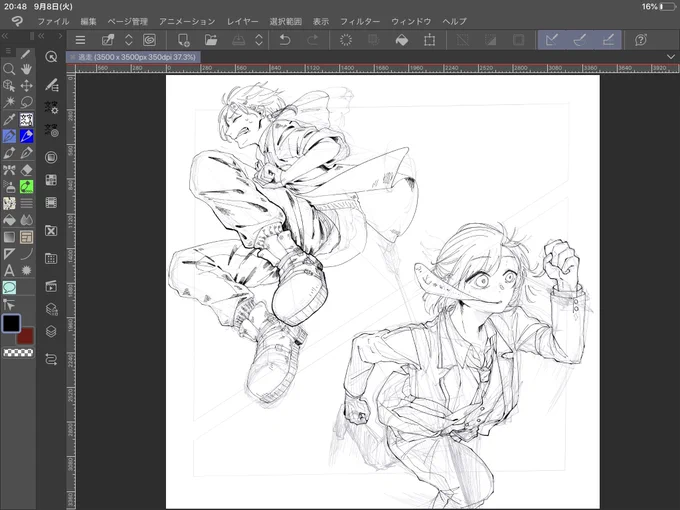
Task: Click the Clear spinner-shaped icon
Action: coord(346,40)
